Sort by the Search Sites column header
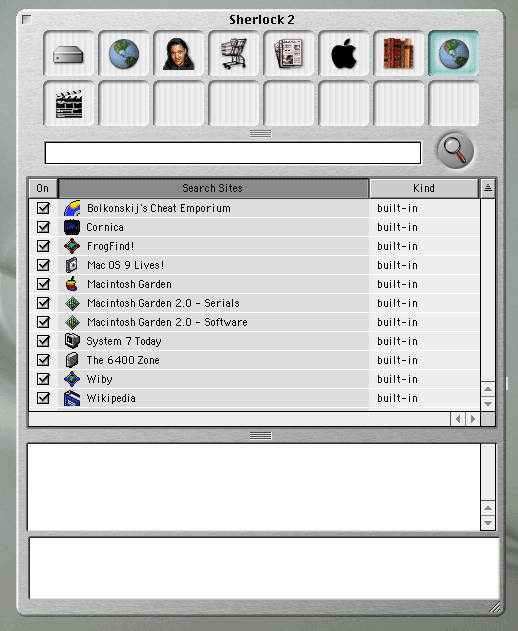518x631 pixels. click(213, 188)
